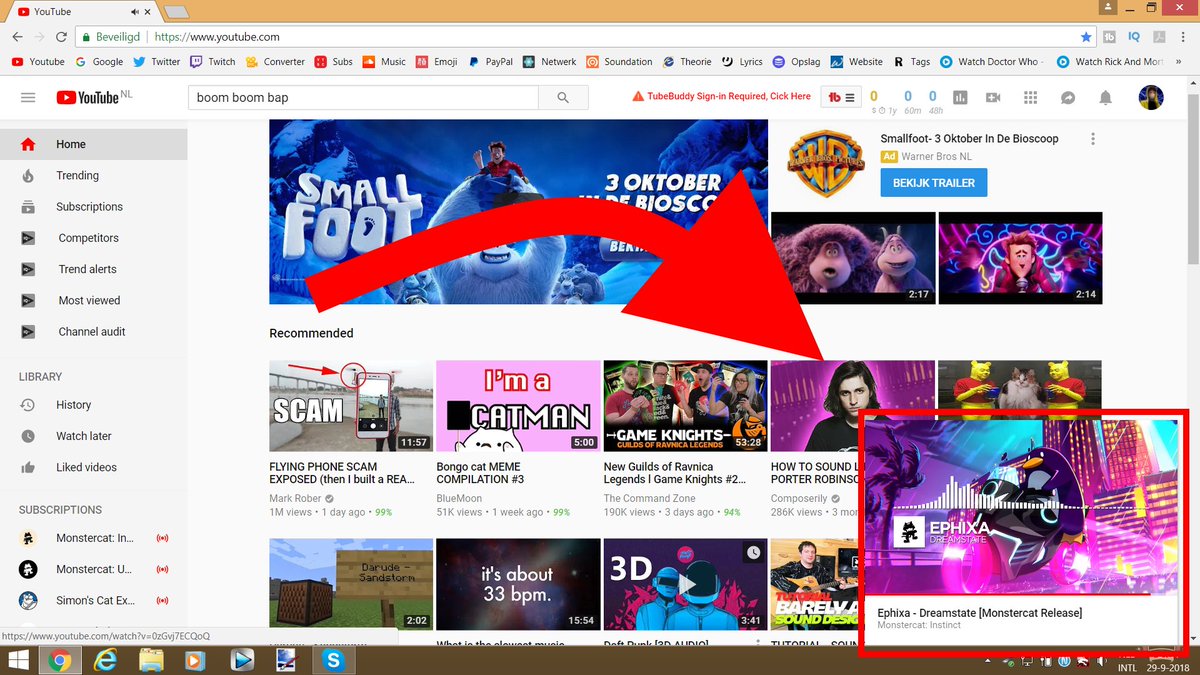Open the PayPal bookmark

click(489, 61)
